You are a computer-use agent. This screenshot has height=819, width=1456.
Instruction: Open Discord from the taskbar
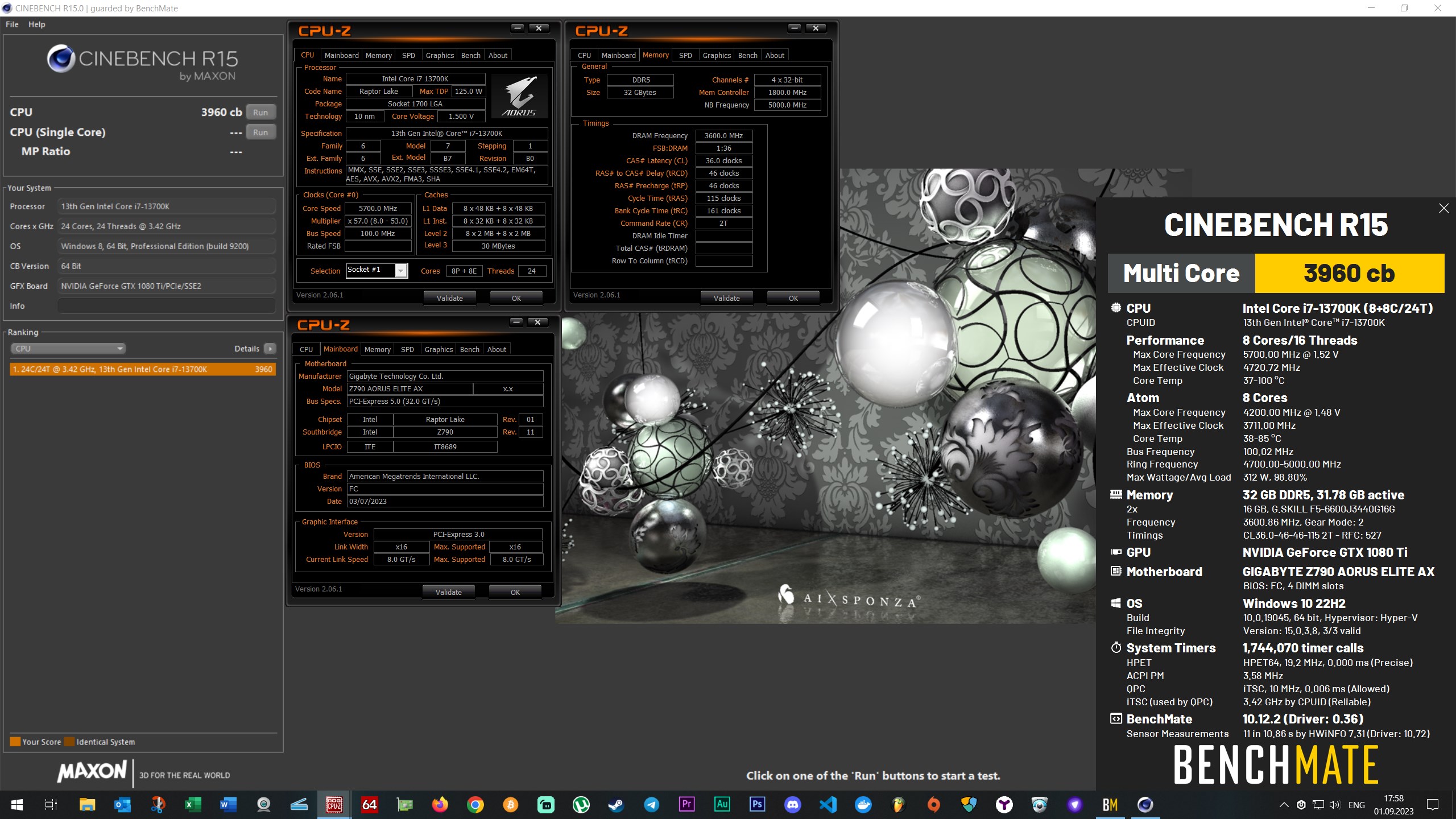point(793,804)
